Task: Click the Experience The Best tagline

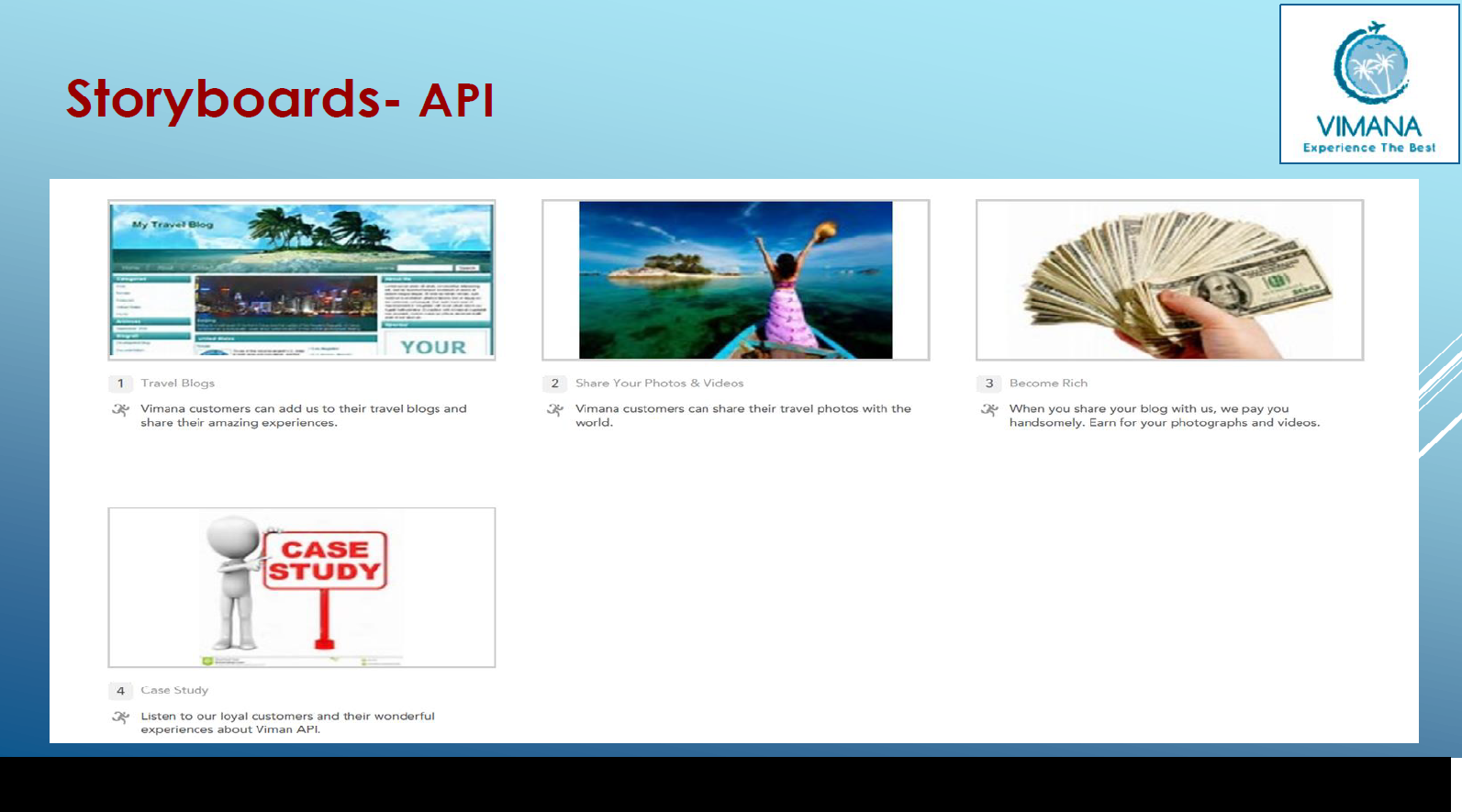Action: (1369, 148)
